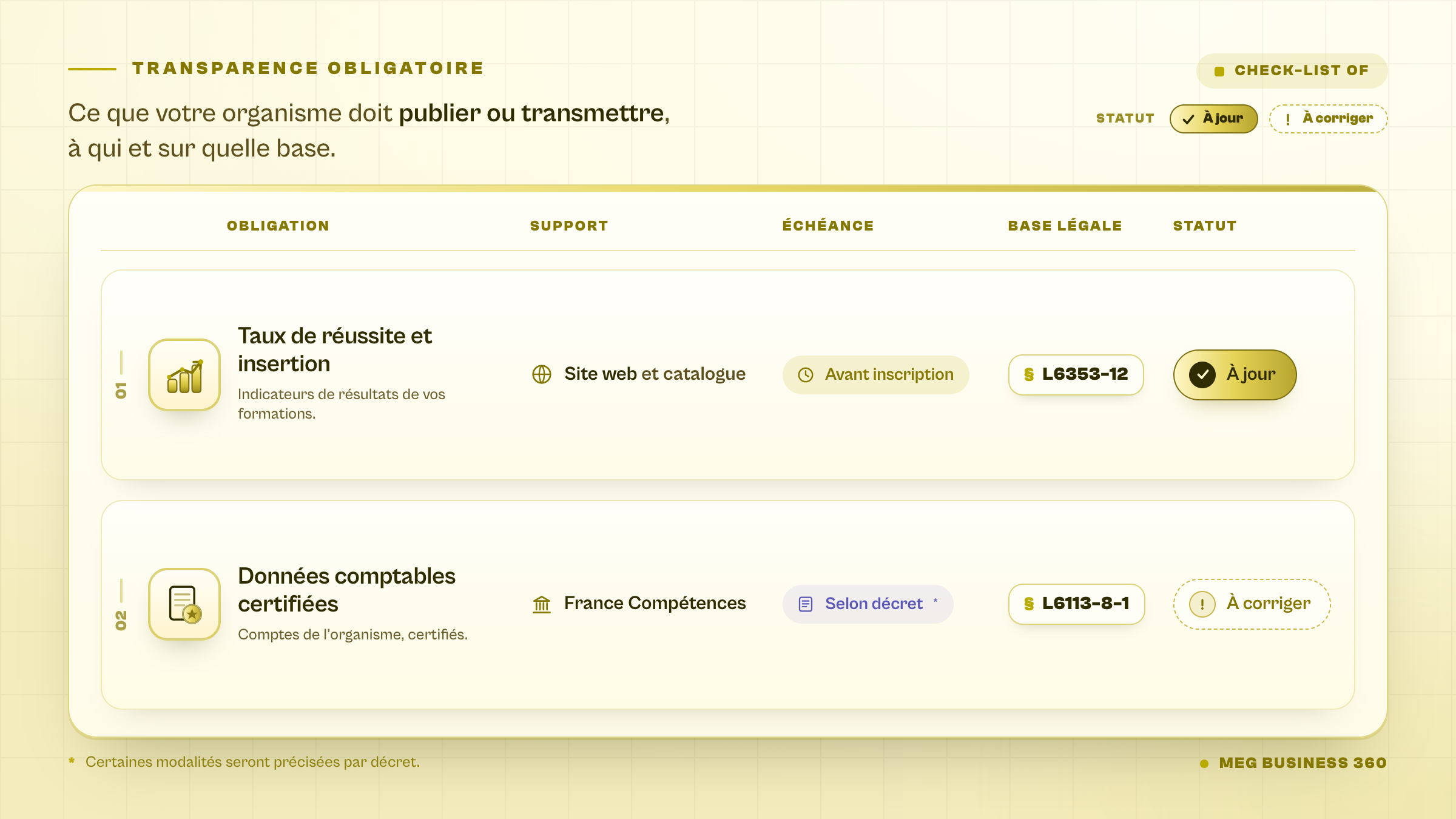Click the Selon décret deadline pill

pyautogui.click(x=868, y=604)
